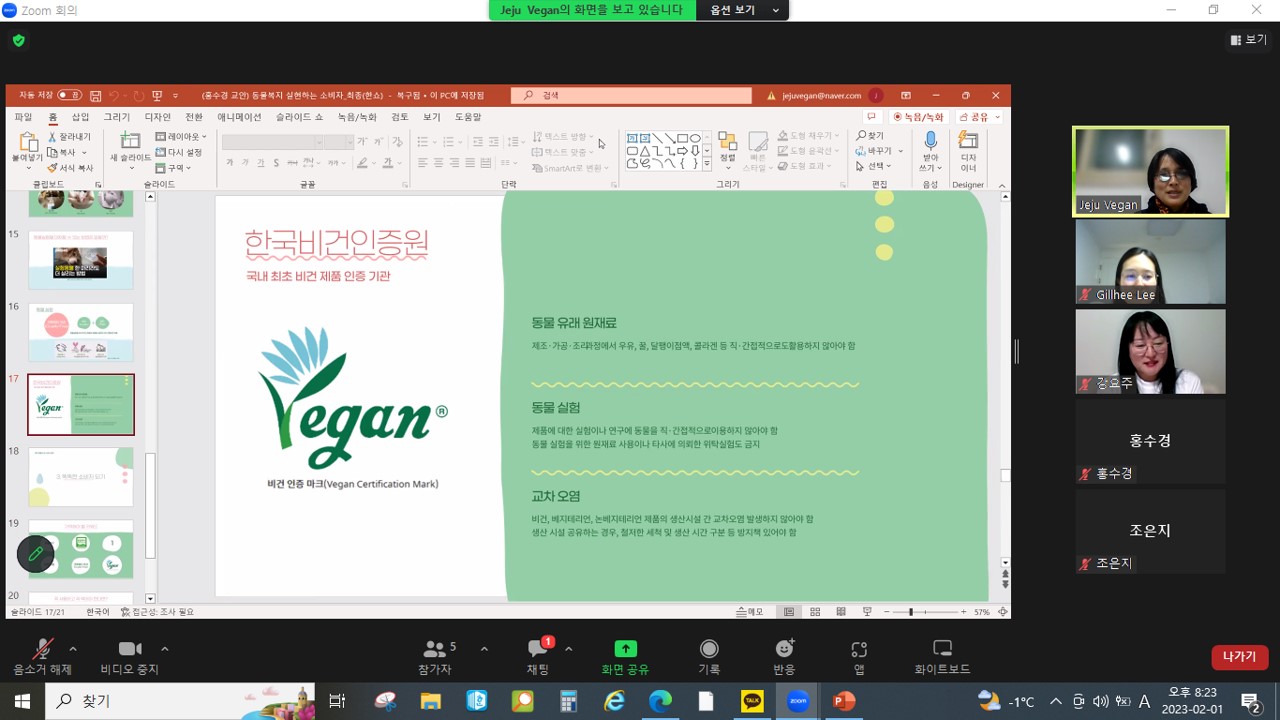
Task: Select slide 16 thumbnail
Action: 81,333
